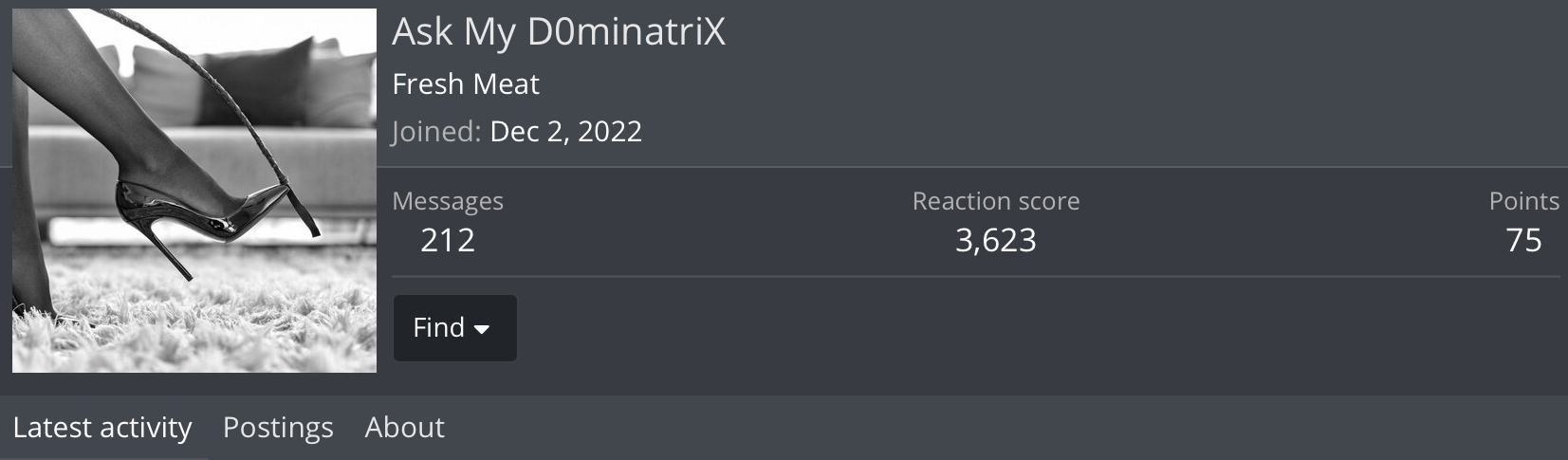Click the Messages label

[x=447, y=201]
